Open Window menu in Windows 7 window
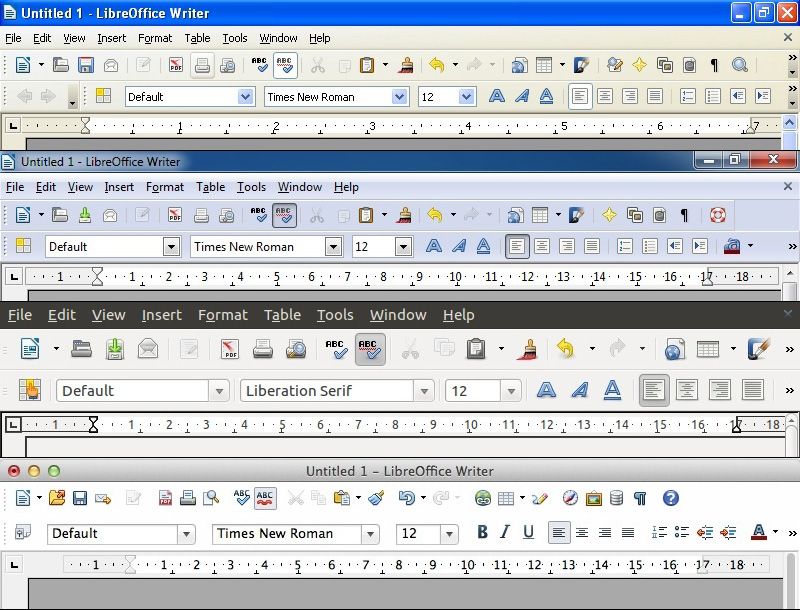 point(299,187)
